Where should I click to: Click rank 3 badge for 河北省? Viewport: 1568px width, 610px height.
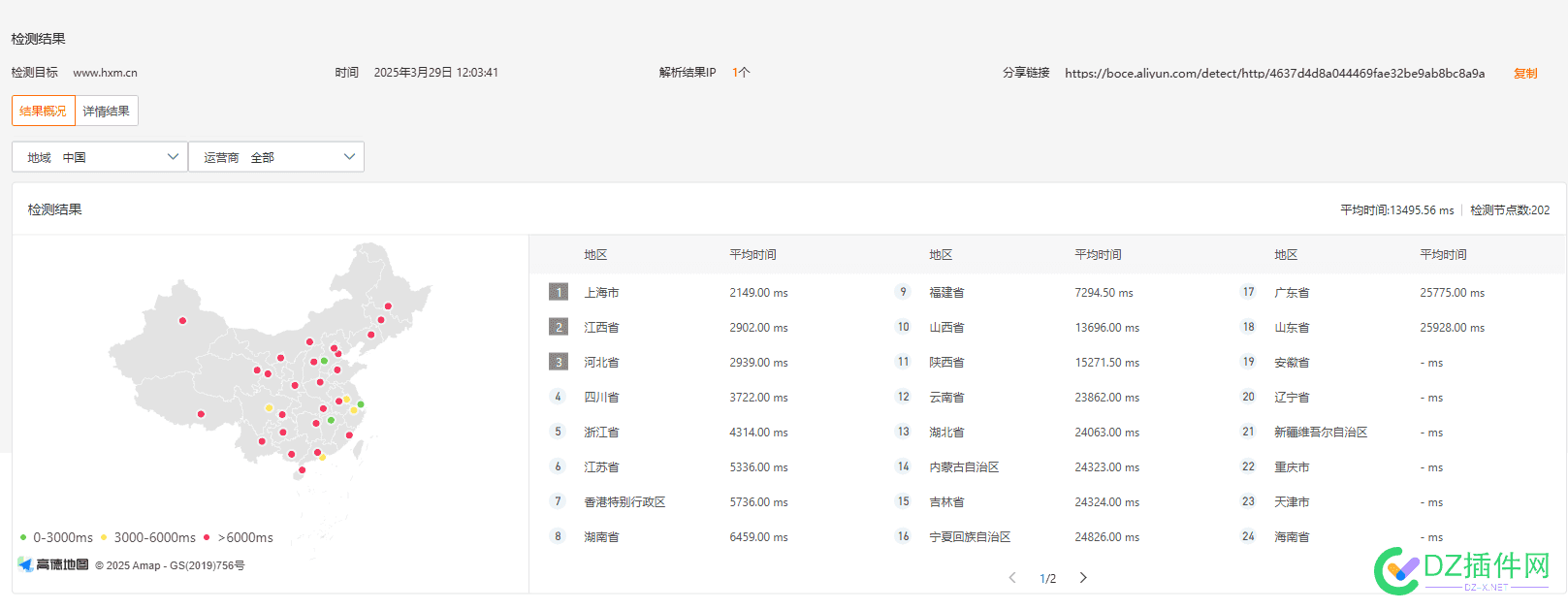pyautogui.click(x=559, y=362)
